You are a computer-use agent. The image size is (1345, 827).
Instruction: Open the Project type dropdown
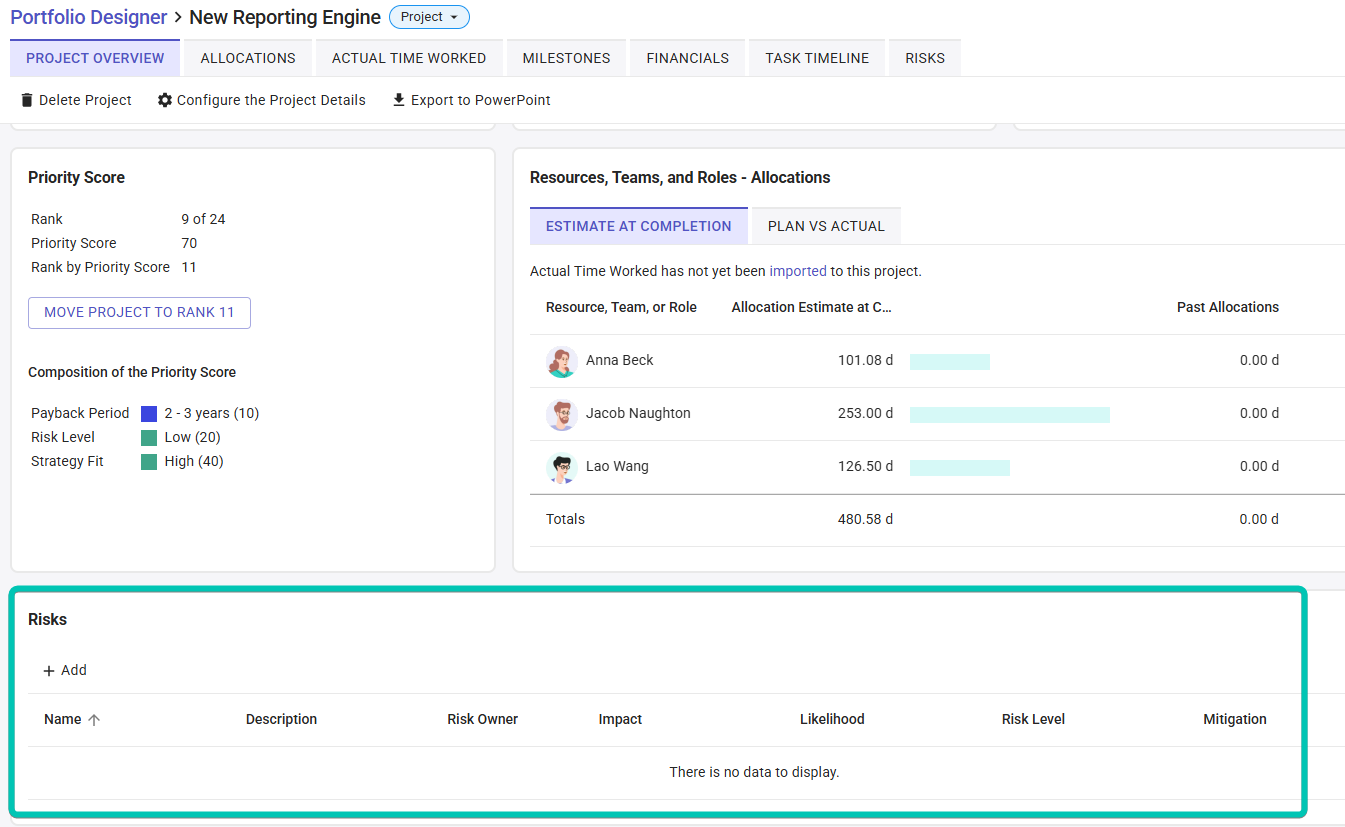429,17
